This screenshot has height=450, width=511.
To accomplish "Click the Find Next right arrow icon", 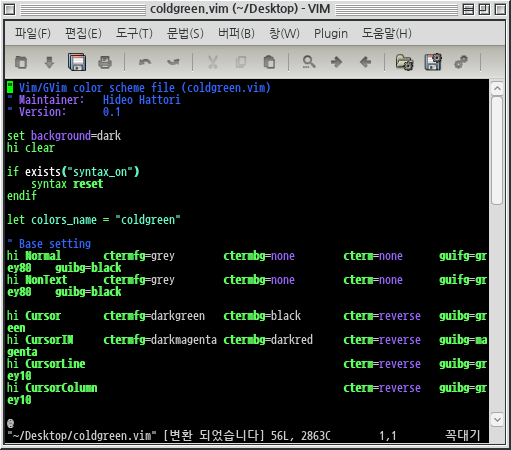I will (336, 62).
